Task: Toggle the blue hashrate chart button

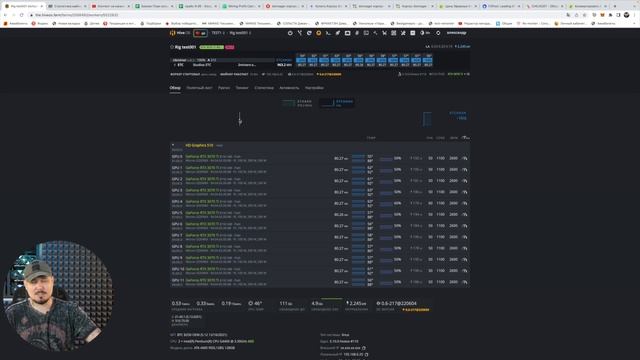Action: 337,103
